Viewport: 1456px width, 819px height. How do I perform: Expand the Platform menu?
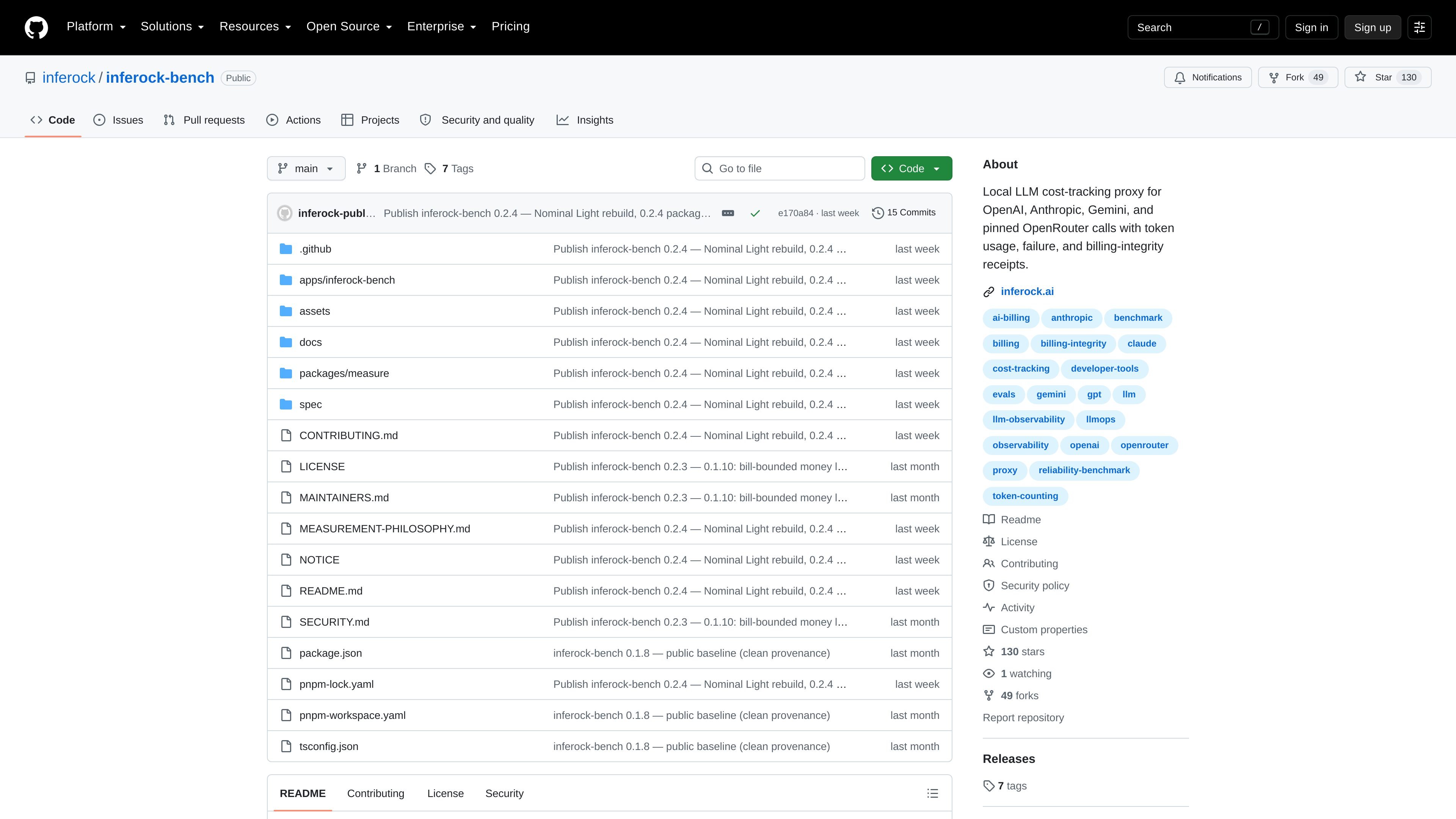click(96, 27)
